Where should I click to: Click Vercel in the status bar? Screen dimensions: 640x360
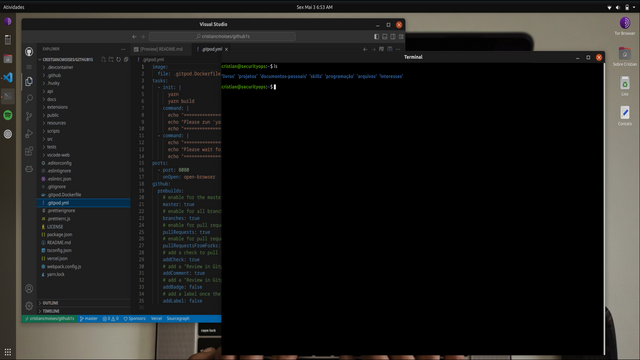point(156,319)
